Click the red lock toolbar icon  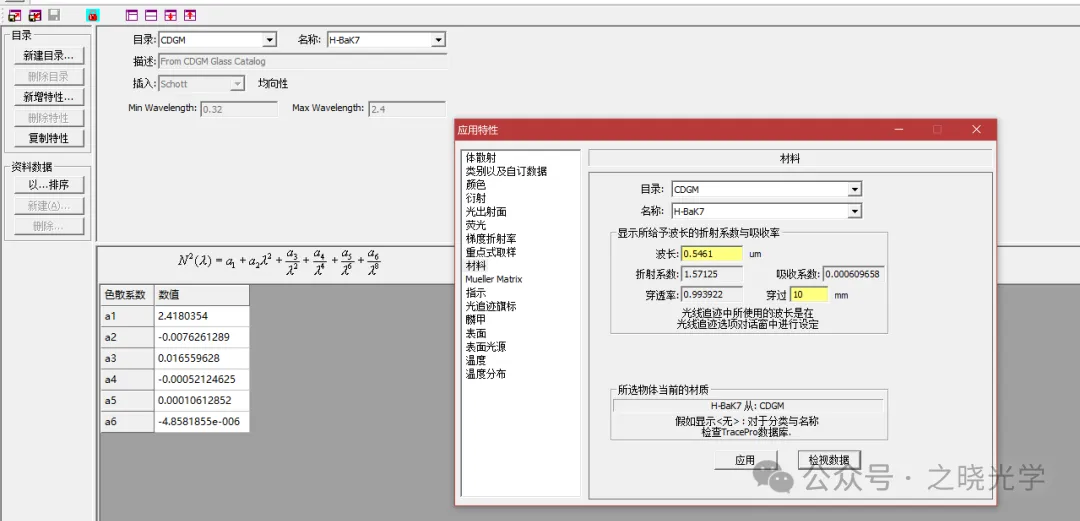pos(93,15)
